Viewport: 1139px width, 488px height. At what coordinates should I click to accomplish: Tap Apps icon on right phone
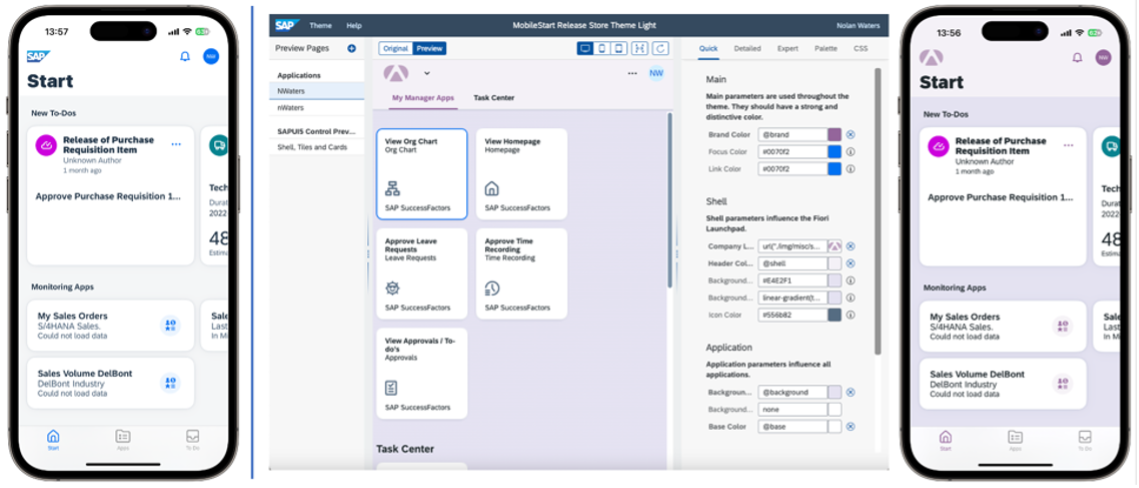pos(1015,441)
